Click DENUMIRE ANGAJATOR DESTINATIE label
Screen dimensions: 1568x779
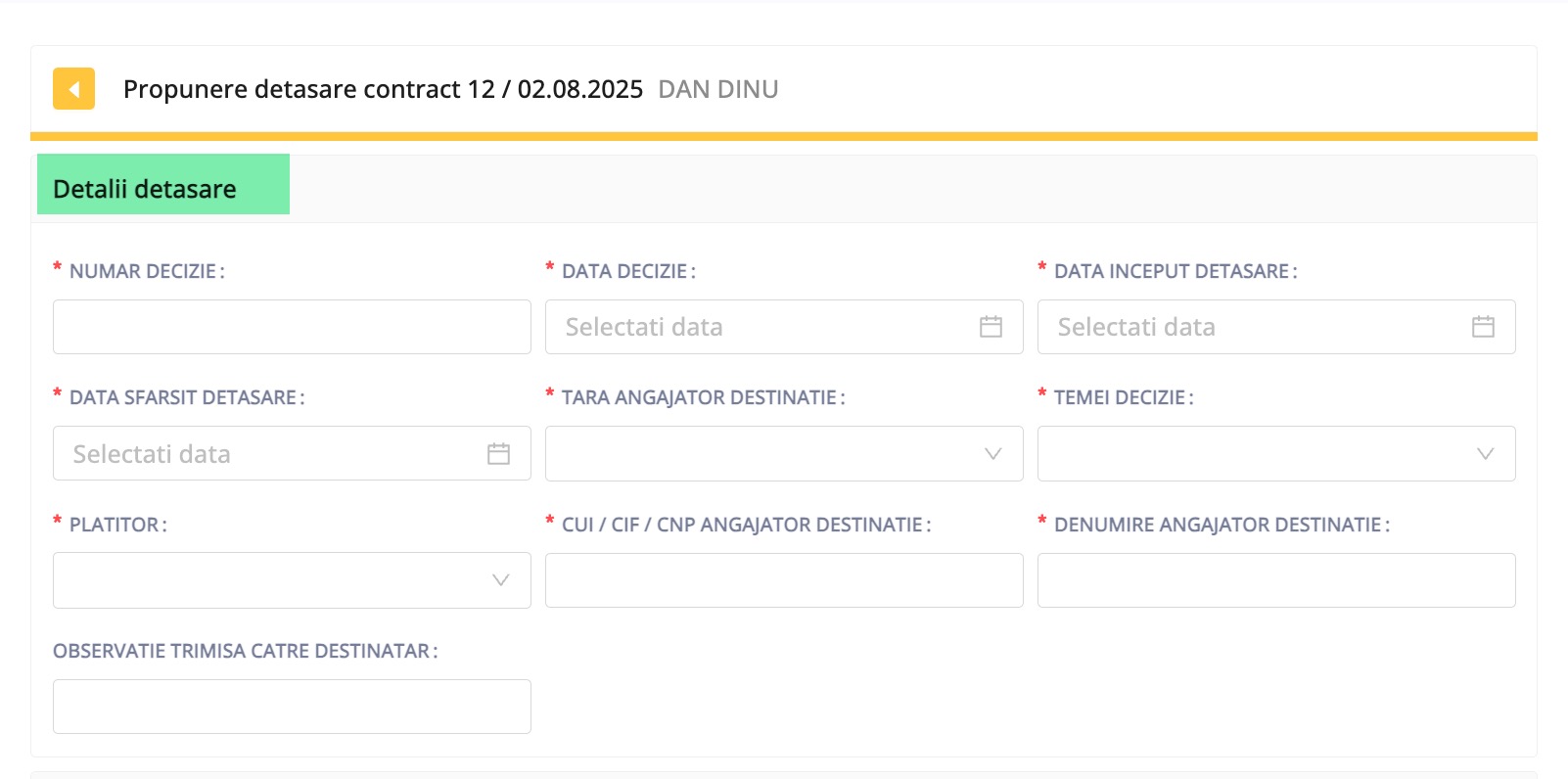1222,525
